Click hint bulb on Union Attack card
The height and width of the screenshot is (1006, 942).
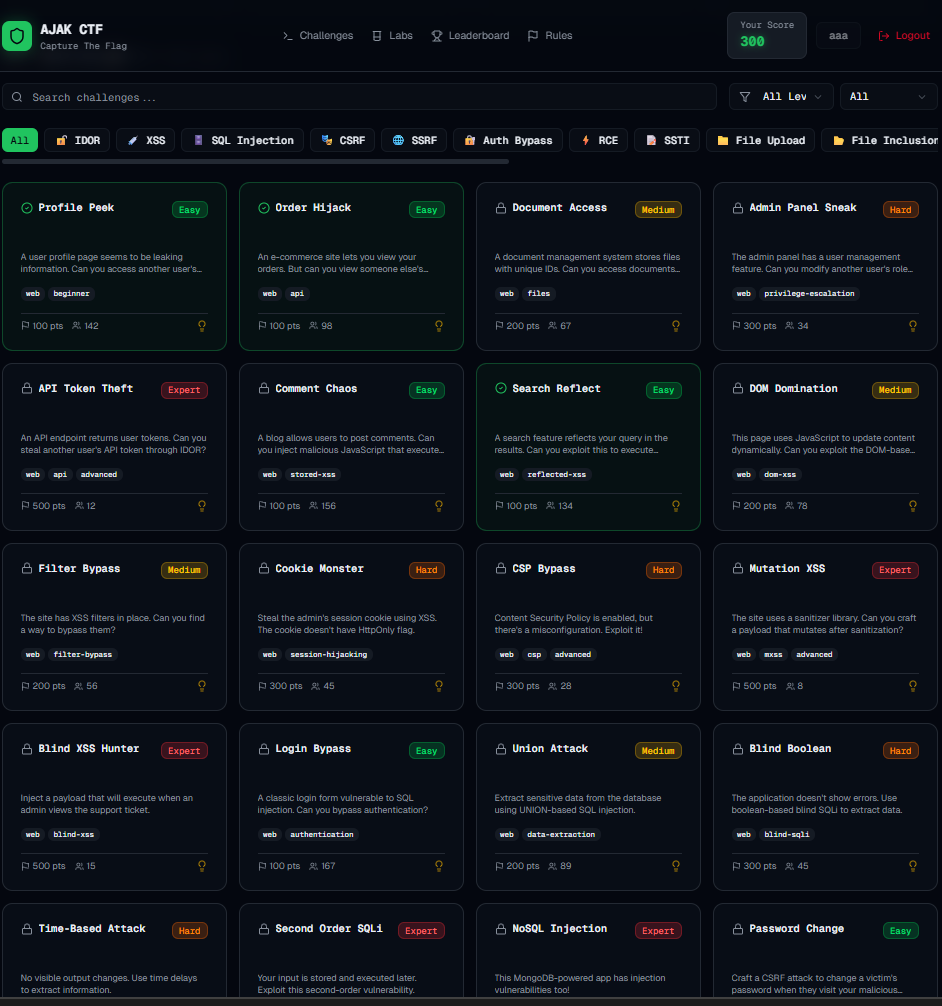point(676,866)
